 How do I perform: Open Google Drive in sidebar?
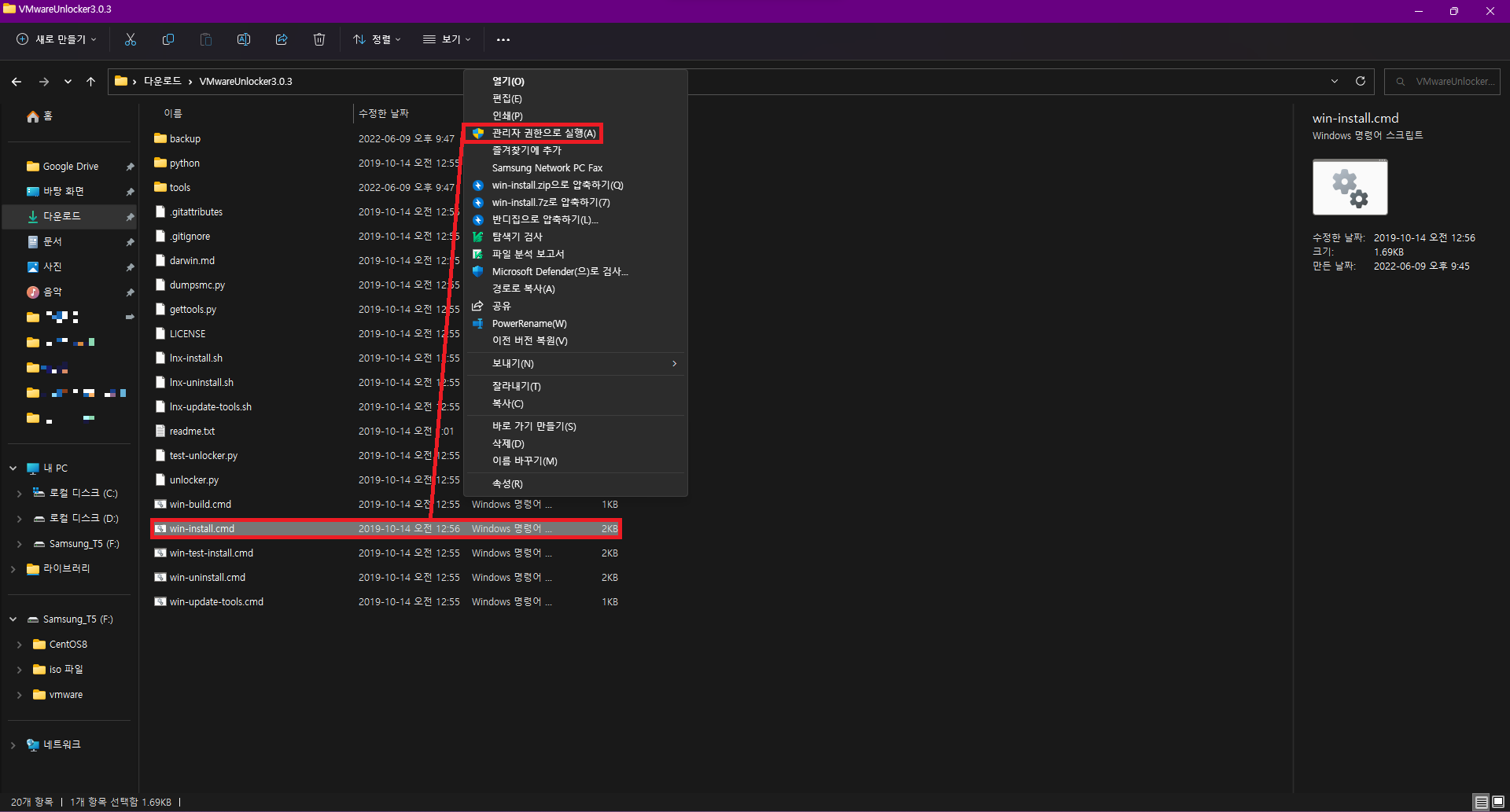point(69,167)
